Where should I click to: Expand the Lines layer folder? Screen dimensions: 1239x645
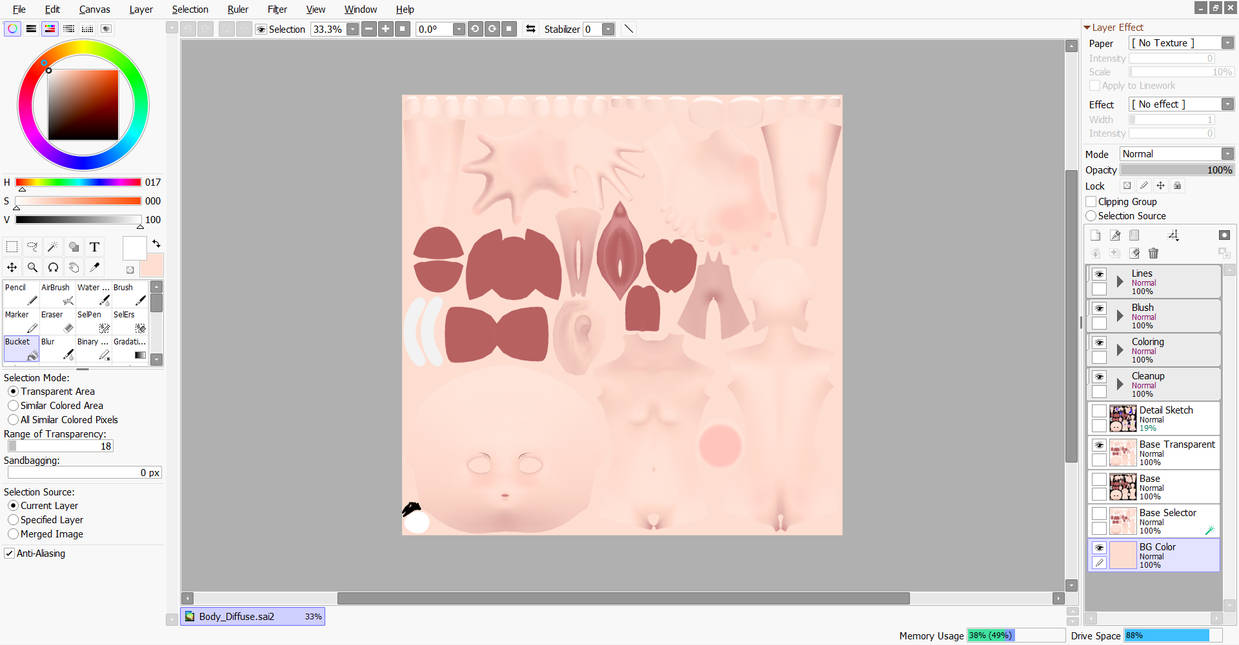click(1120, 282)
